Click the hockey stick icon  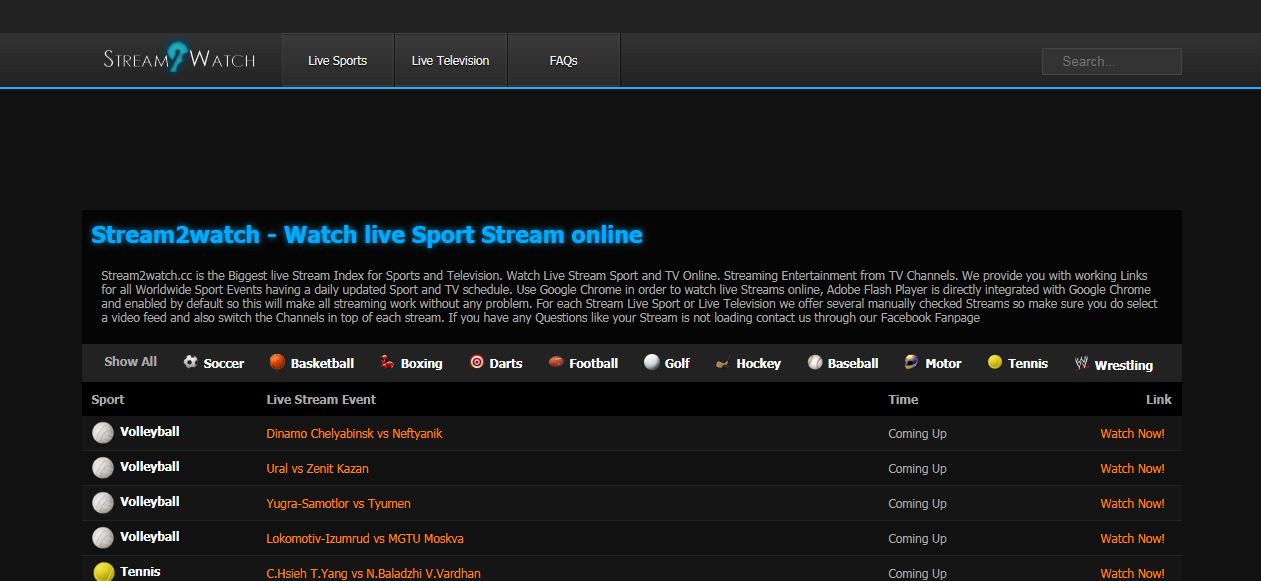point(722,363)
